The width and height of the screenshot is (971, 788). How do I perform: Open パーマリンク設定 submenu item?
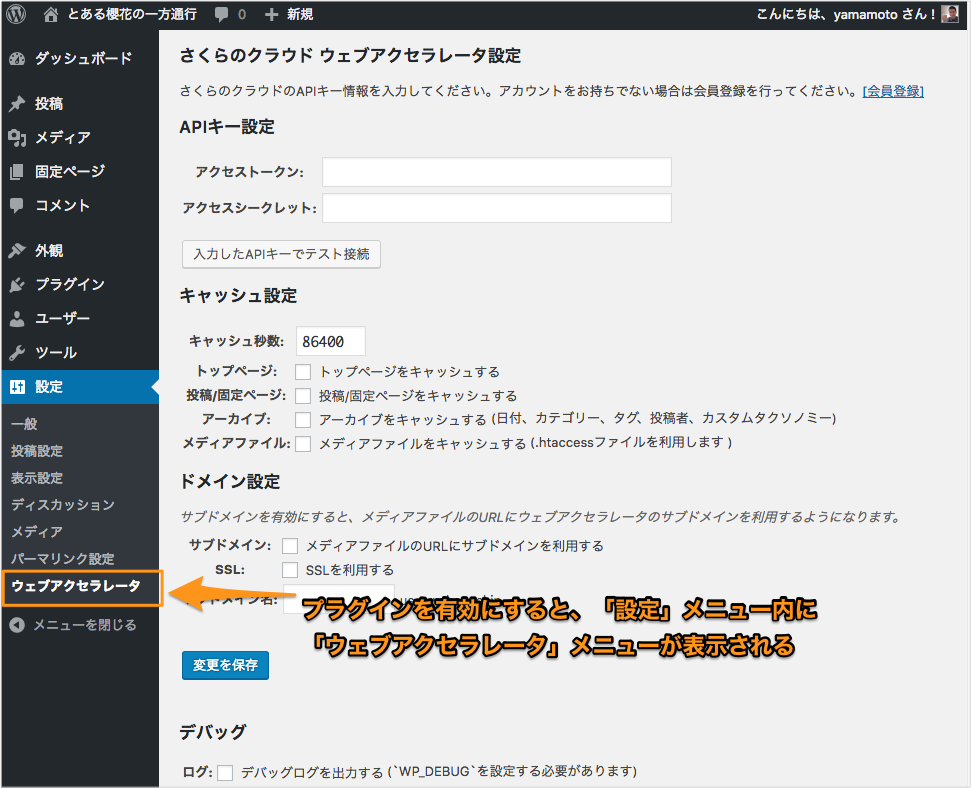(x=63, y=559)
